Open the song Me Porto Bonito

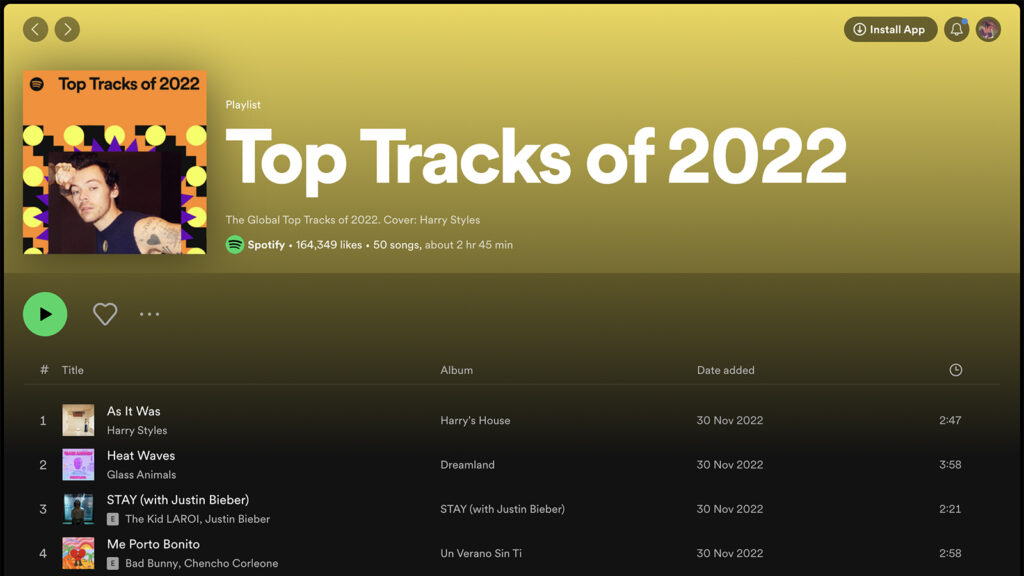coord(153,545)
